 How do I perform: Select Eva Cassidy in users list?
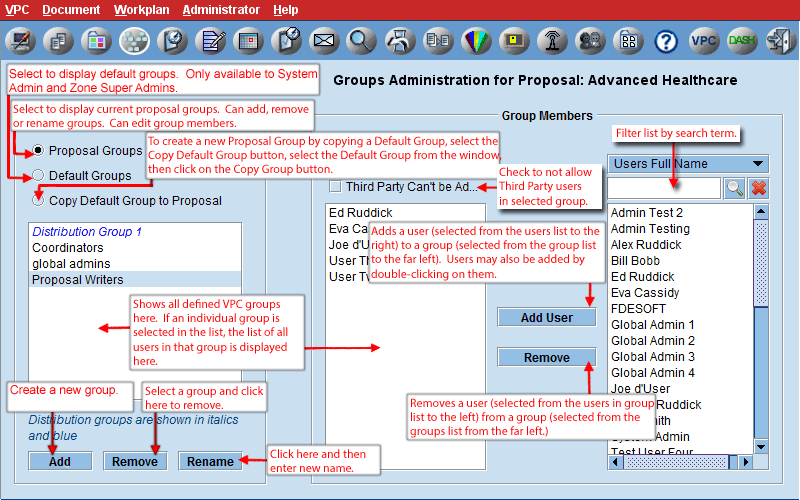pyautogui.click(x=681, y=292)
